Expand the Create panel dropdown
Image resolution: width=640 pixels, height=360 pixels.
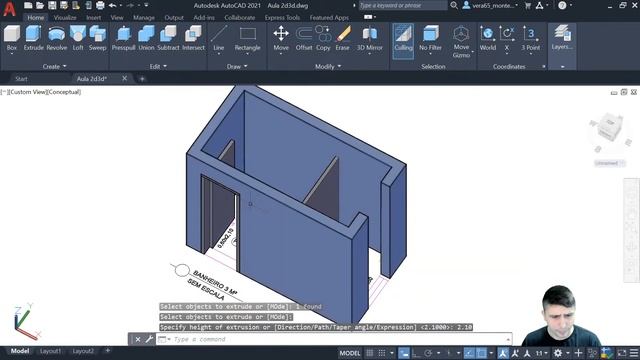(x=54, y=66)
